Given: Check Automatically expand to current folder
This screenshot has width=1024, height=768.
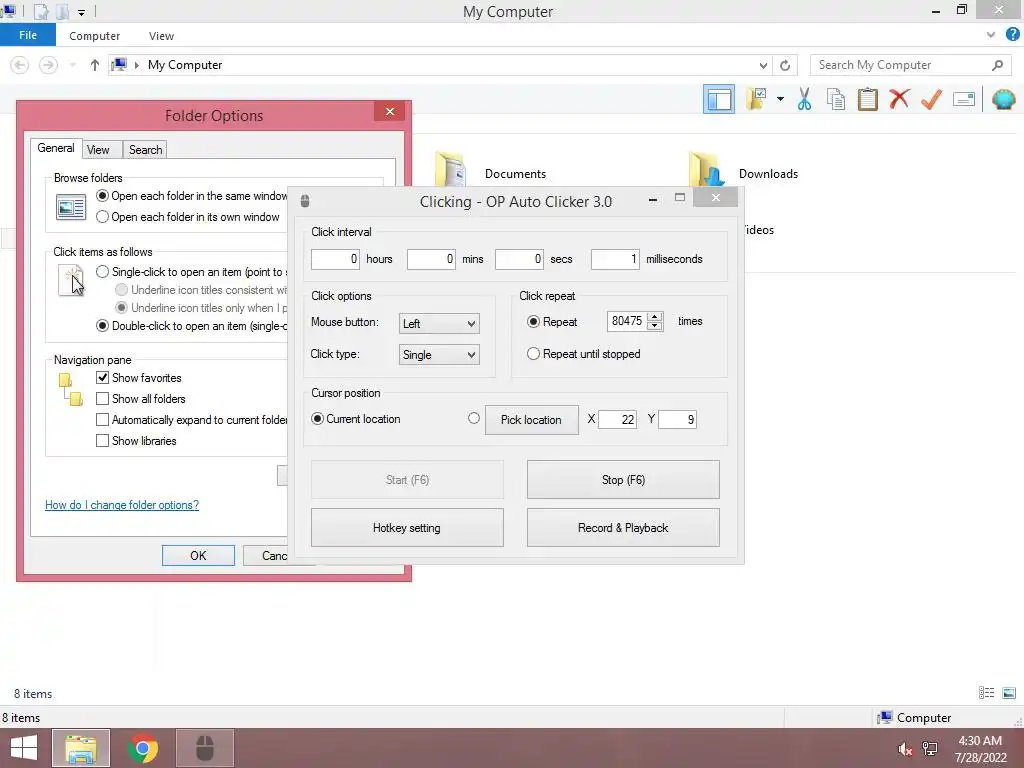Looking at the screenshot, I should (x=102, y=419).
